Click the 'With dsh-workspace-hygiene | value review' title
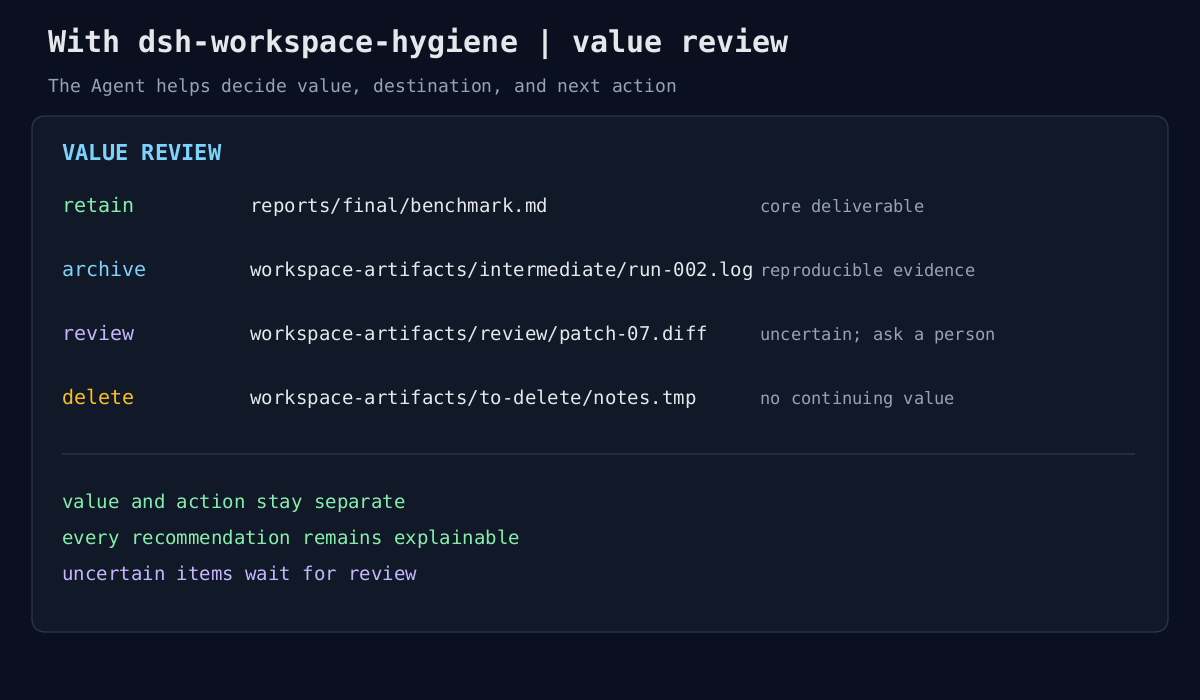 (418, 42)
